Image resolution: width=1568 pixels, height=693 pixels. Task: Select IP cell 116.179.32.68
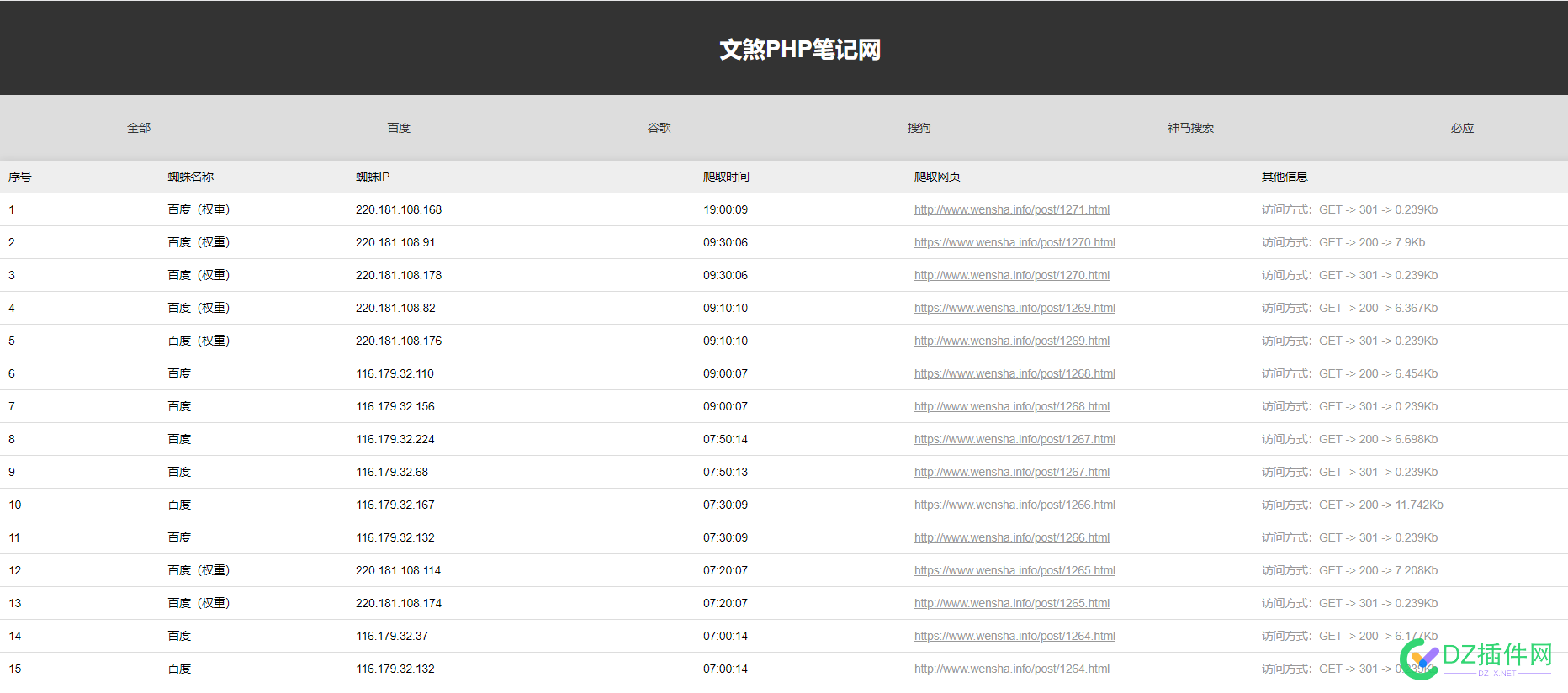pyautogui.click(x=392, y=472)
